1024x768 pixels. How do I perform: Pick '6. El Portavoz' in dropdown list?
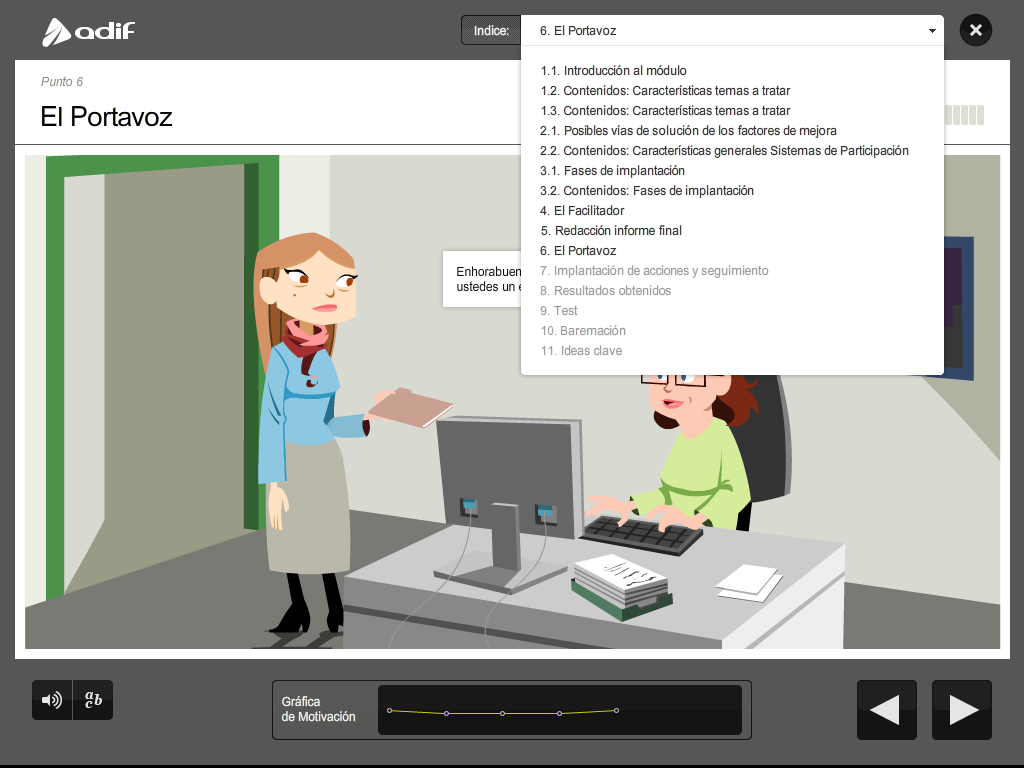click(x=578, y=251)
